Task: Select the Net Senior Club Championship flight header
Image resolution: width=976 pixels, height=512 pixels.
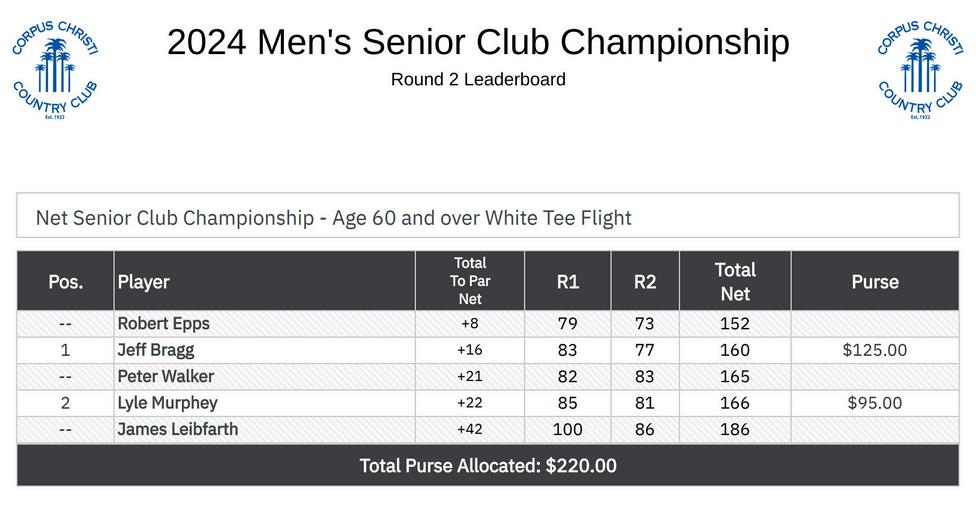Action: coord(333,218)
